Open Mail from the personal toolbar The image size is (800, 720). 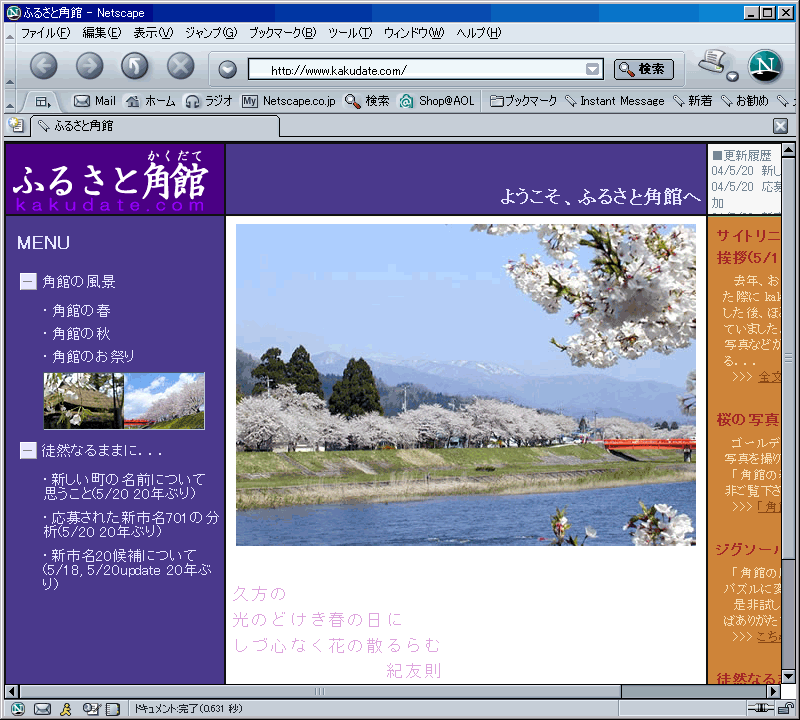click(95, 101)
